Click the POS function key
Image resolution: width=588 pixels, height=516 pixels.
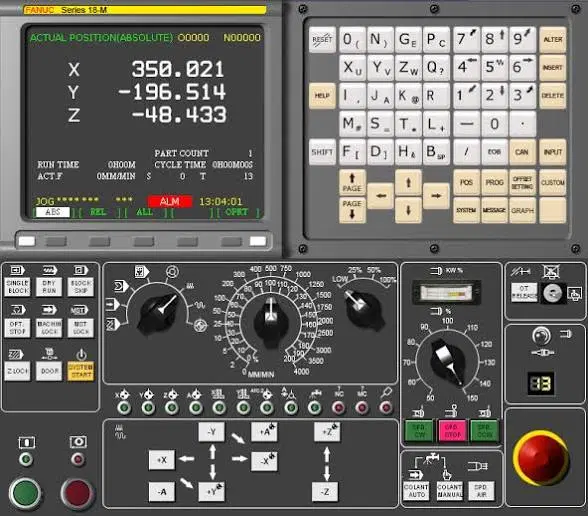[x=466, y=183]
